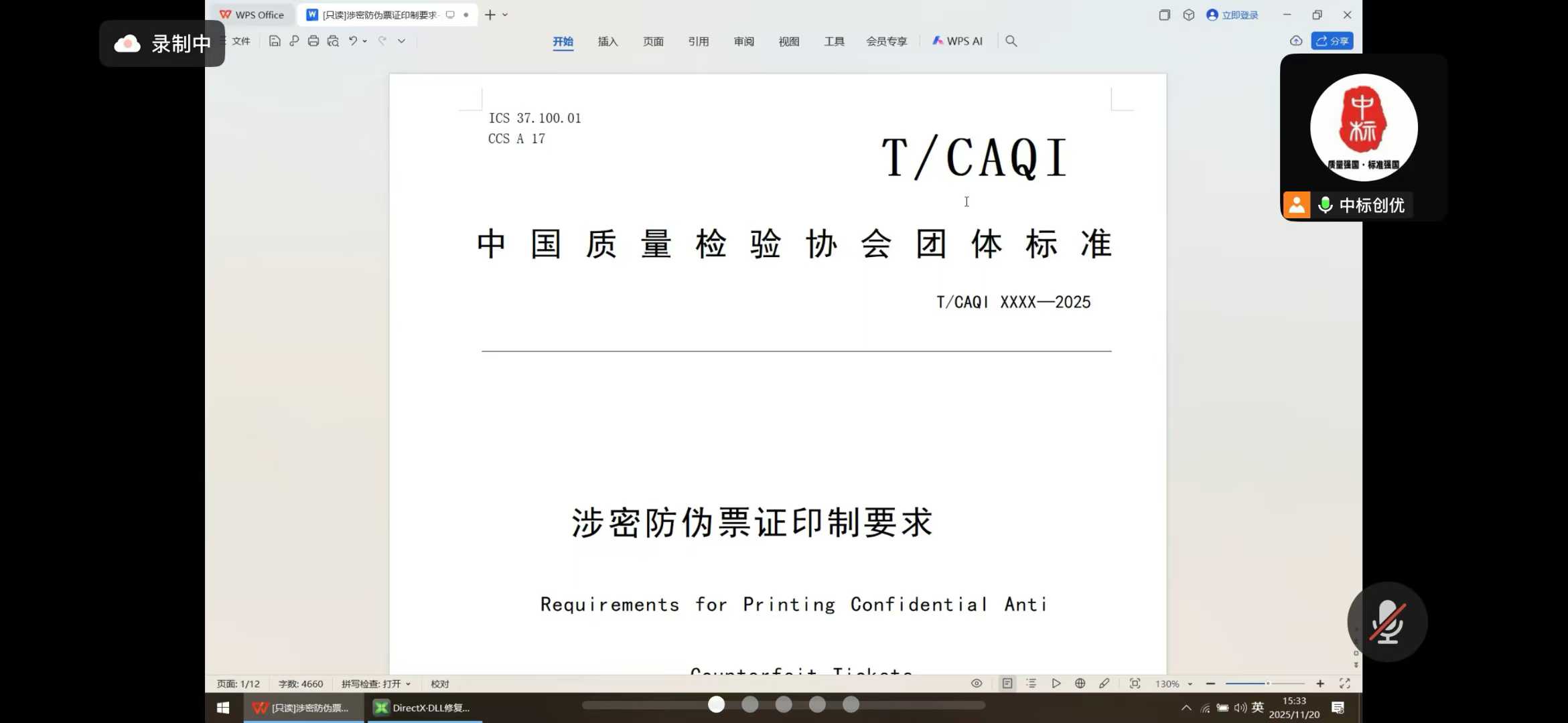Select the search magnifier icon on the ribbon
This screenshot has width=1568, height=723.
click(x=1011, y=41)
